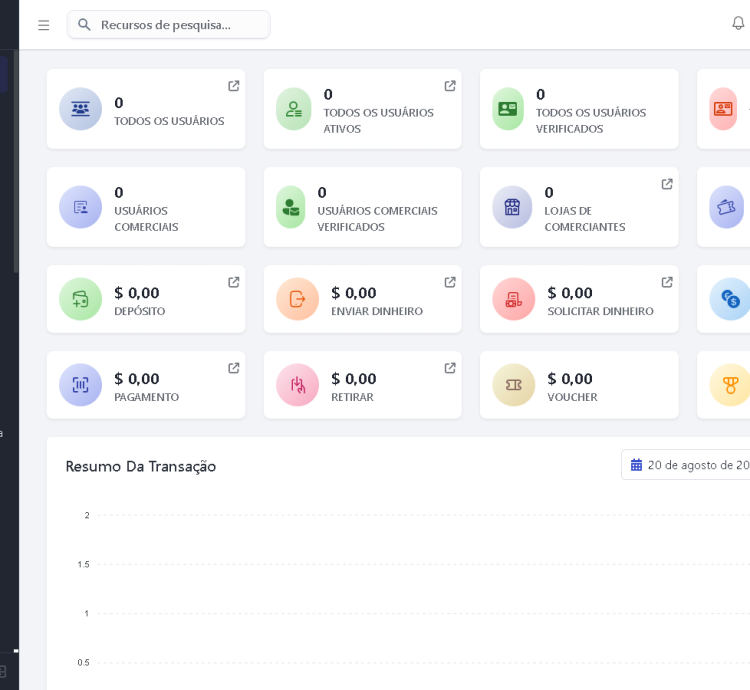Toggle the hamburger sidebar menu
This screenshot has width=750, height=690.
pos(44,25)
